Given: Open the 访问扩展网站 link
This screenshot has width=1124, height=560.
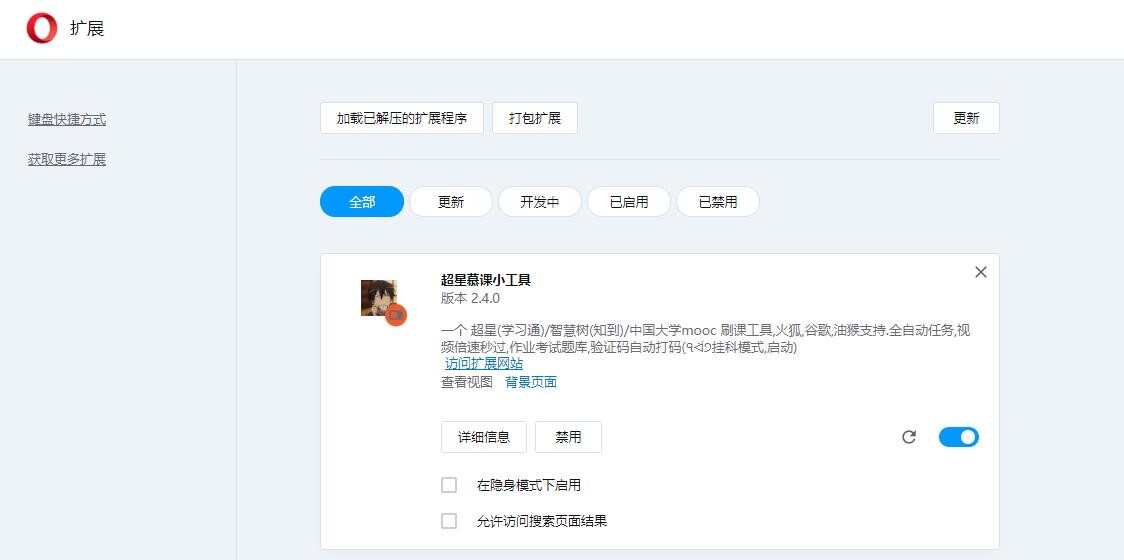Looking at the screenshot, I should click(x=484, y=363).
